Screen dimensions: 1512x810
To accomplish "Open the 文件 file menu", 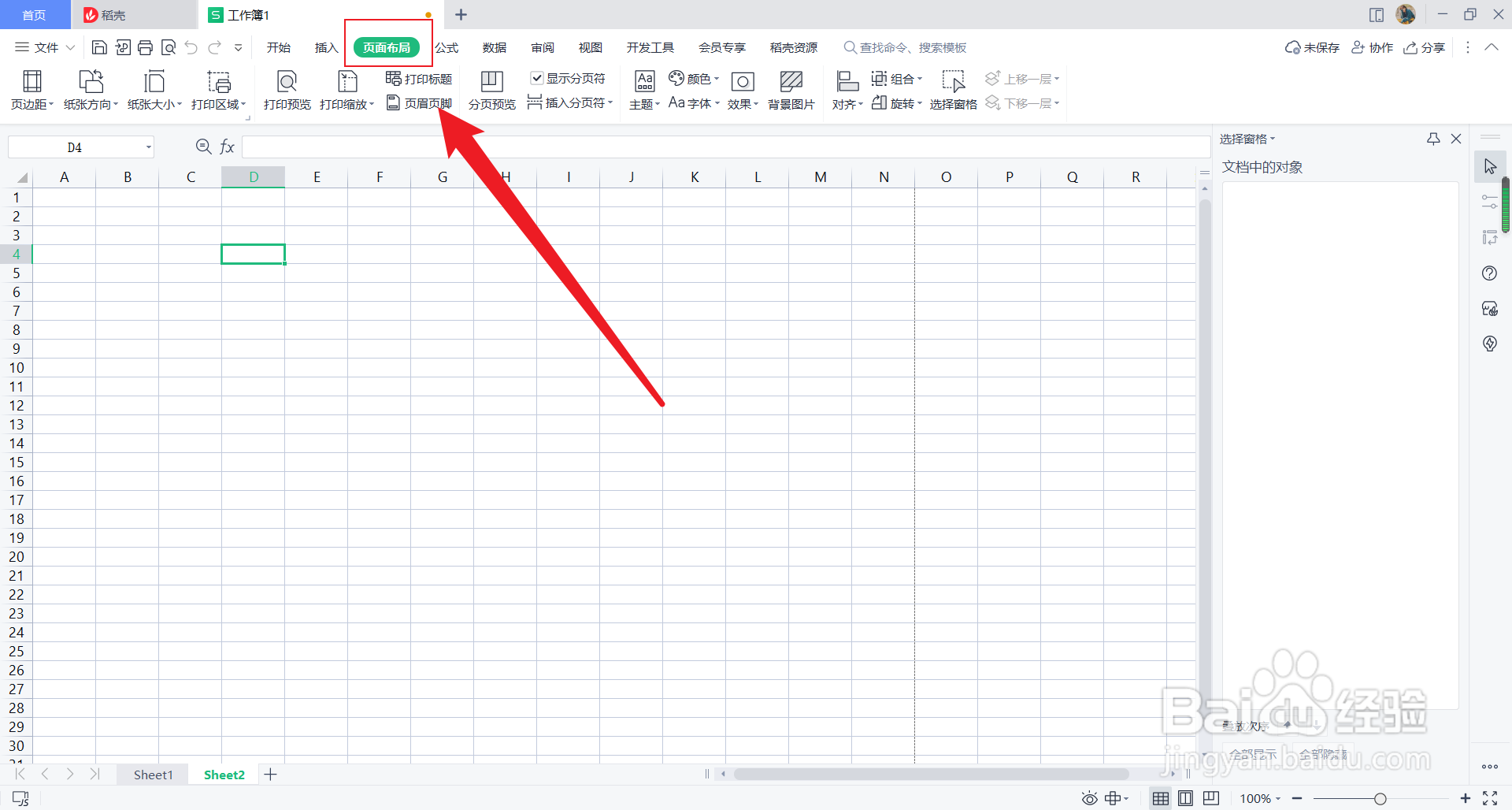I will click(x=45, y=47).
